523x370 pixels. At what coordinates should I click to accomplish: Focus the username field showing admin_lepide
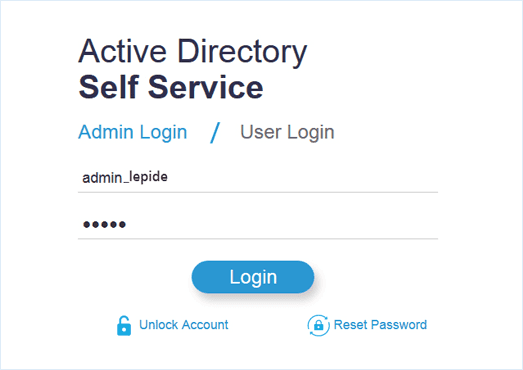(258, 177)
